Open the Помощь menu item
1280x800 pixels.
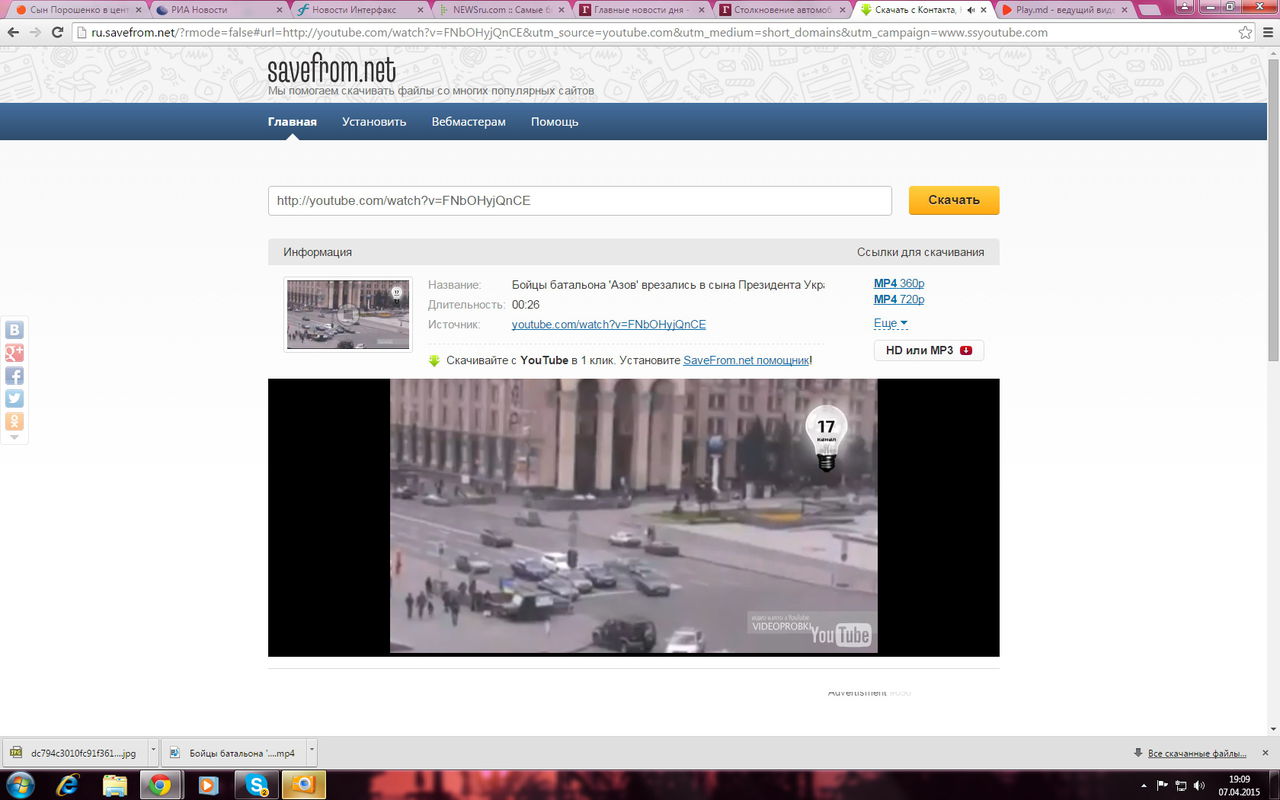pos(555,122)
